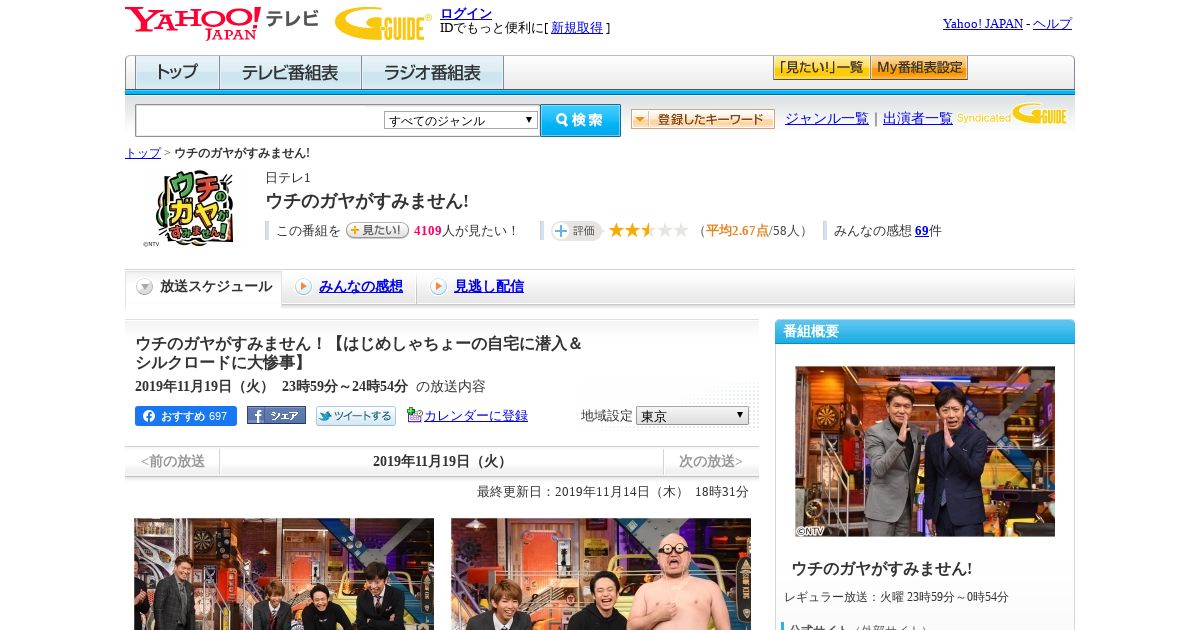Go to 次の放送> next broadcast
1200x630 pixels.
(x=711, y=461)
